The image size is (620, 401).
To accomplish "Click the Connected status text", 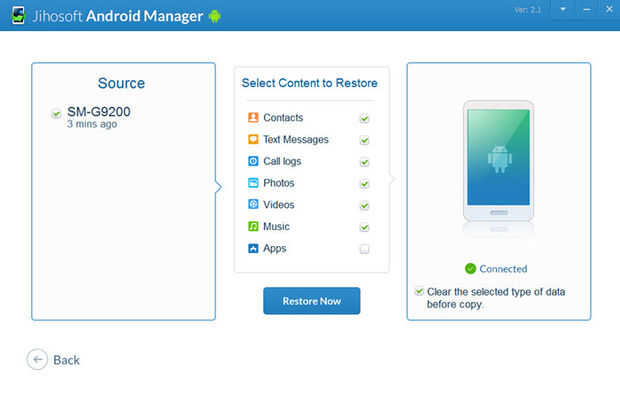I will pos(503,269).
